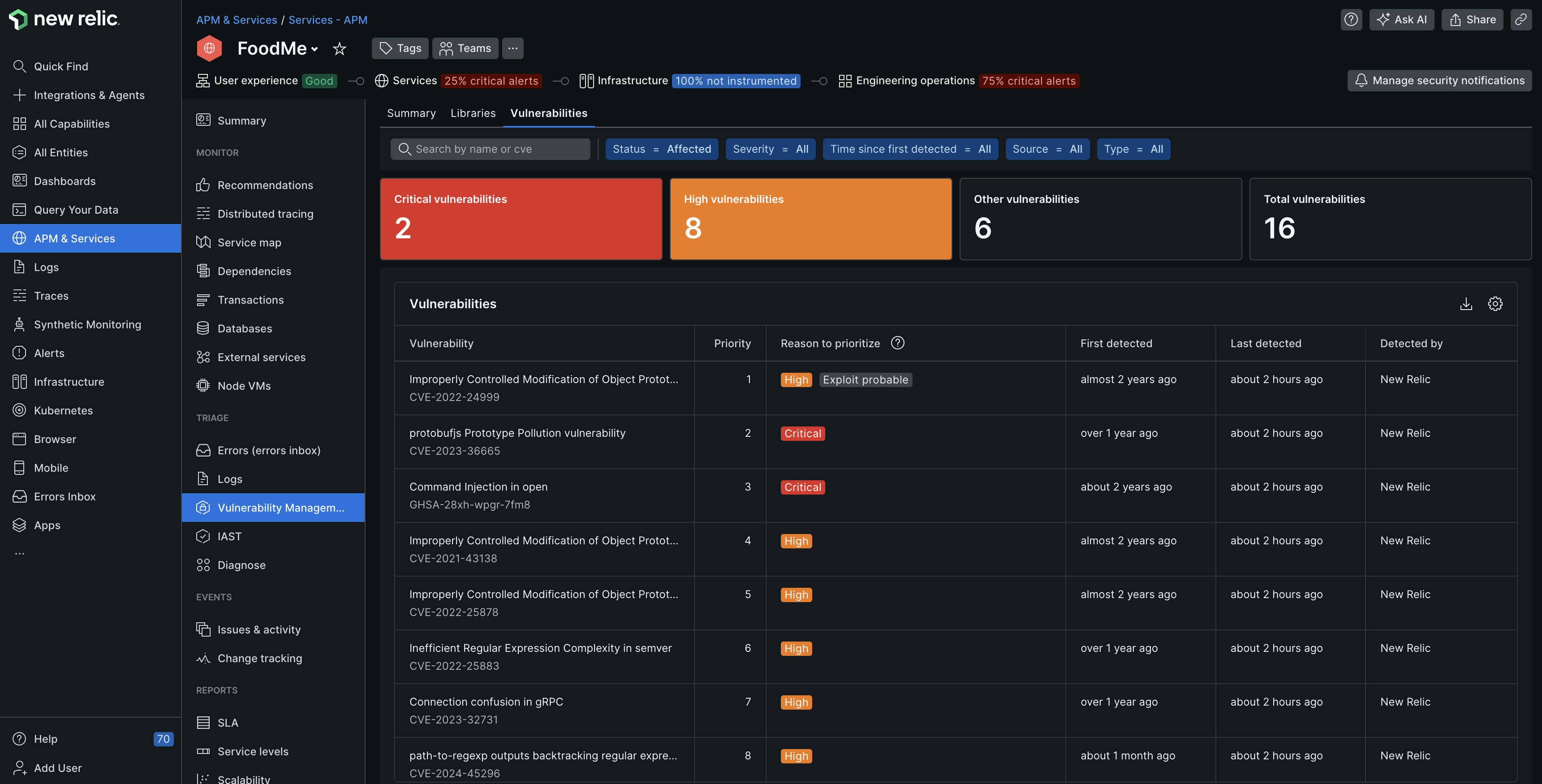Switch to the Summary tab
Viewport: 1542px width, 784px height.
pyautogui.click(x=411, y=113)
